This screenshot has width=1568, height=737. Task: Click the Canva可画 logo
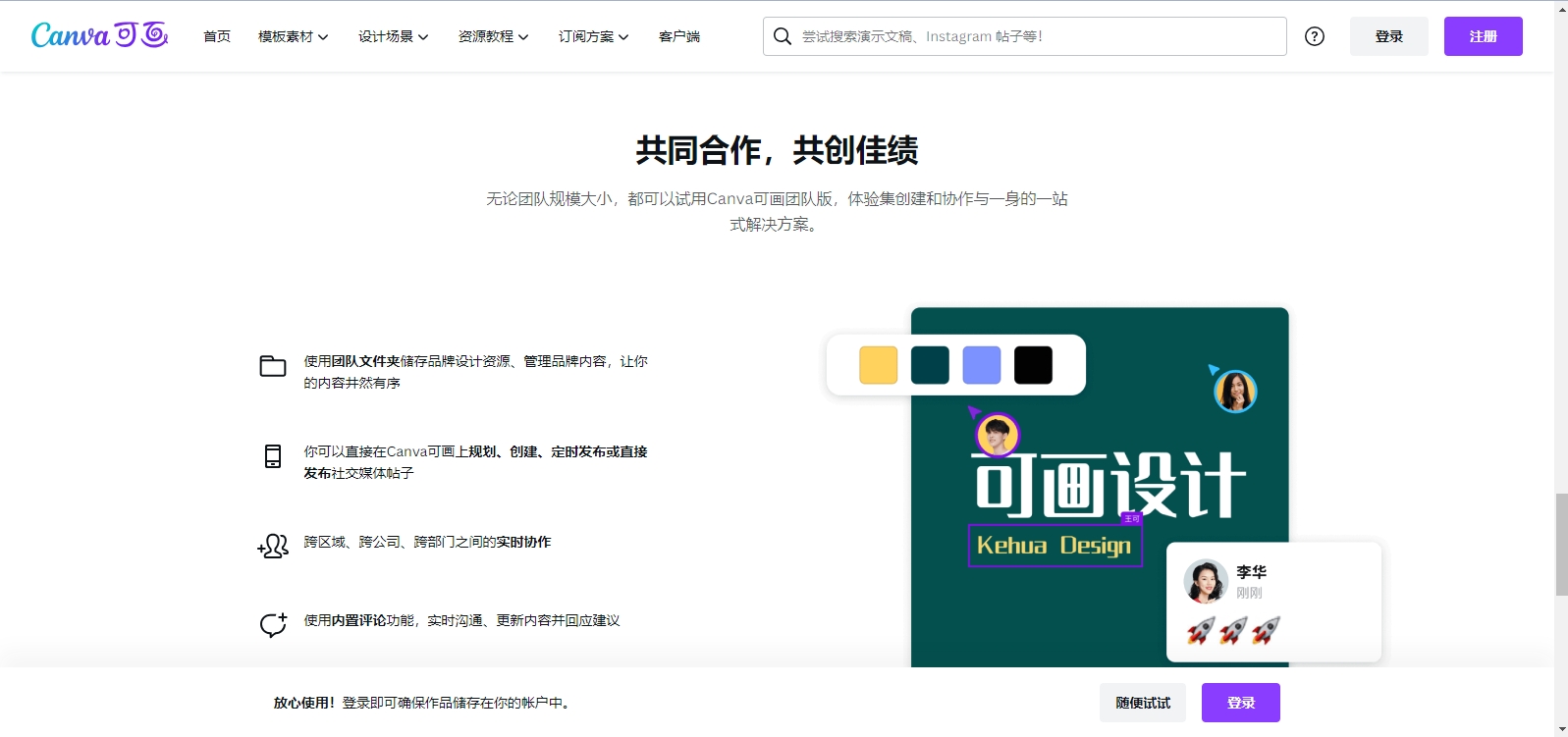[x=99, y=35]
